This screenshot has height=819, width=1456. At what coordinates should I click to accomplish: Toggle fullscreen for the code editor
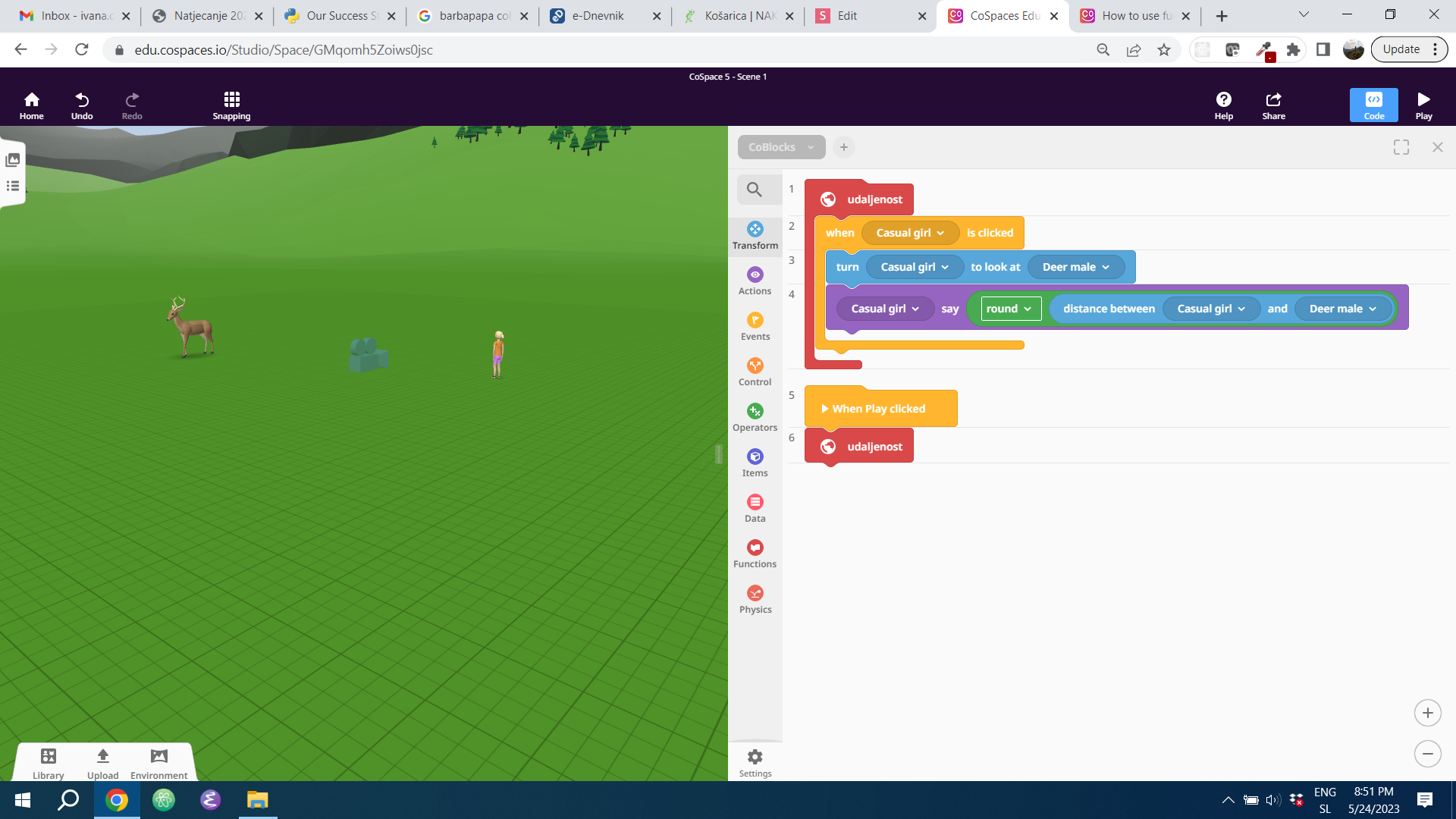(1401, 147)
